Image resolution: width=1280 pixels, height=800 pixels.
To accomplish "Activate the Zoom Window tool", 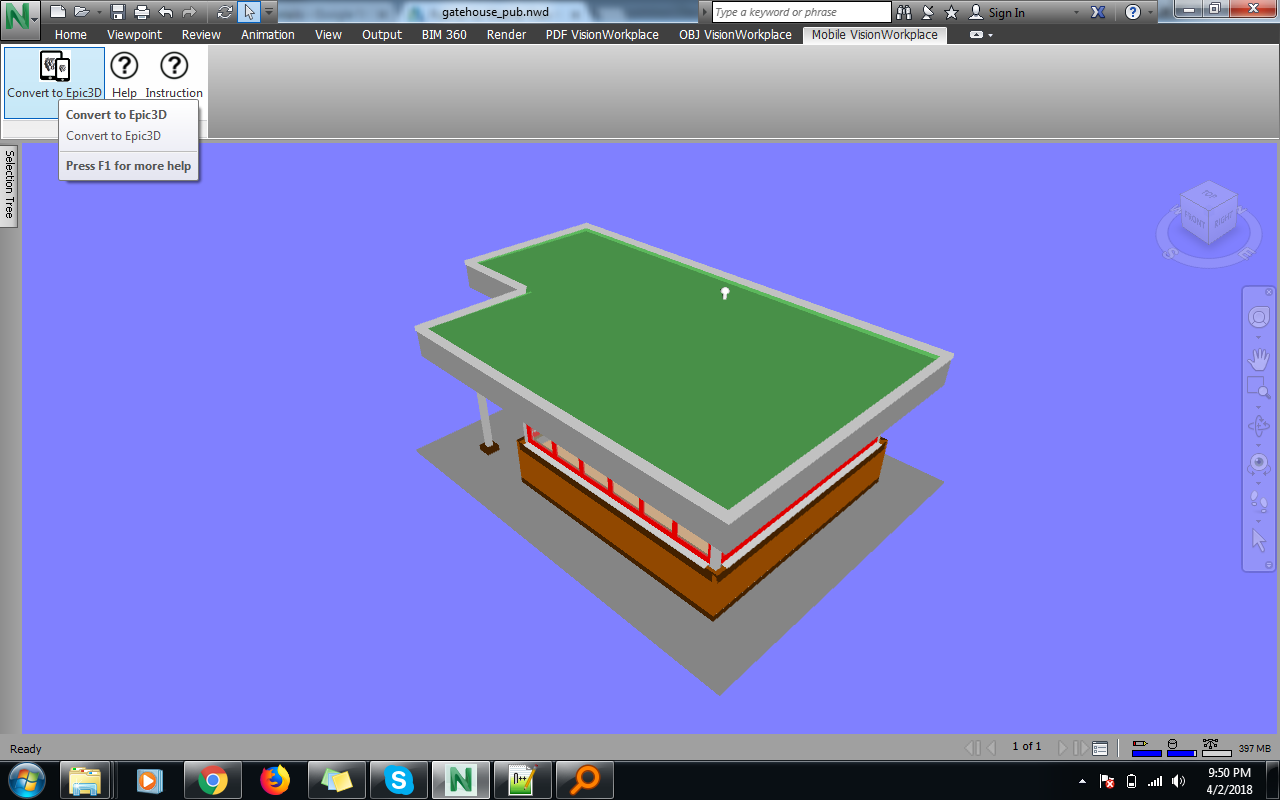I will (1259, 387).
